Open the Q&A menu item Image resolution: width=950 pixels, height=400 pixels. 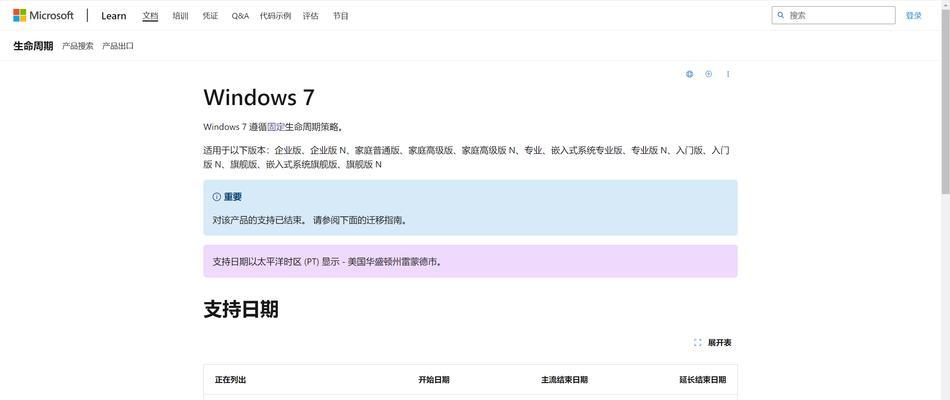point(240,16)
